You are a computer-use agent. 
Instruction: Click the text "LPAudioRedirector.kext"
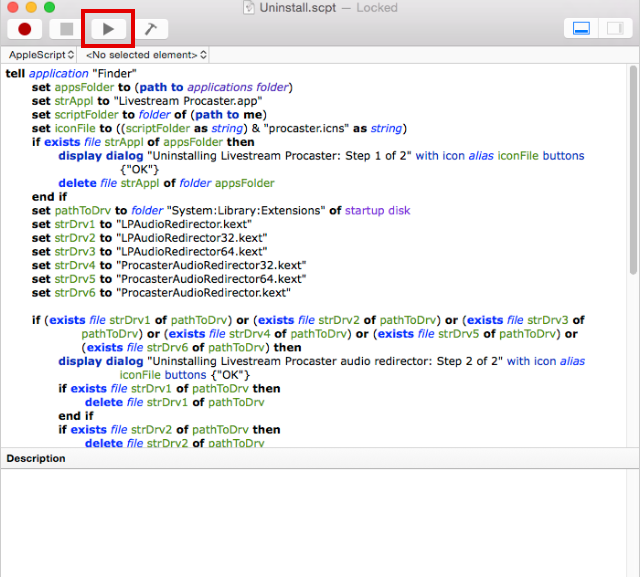(184, 224)
